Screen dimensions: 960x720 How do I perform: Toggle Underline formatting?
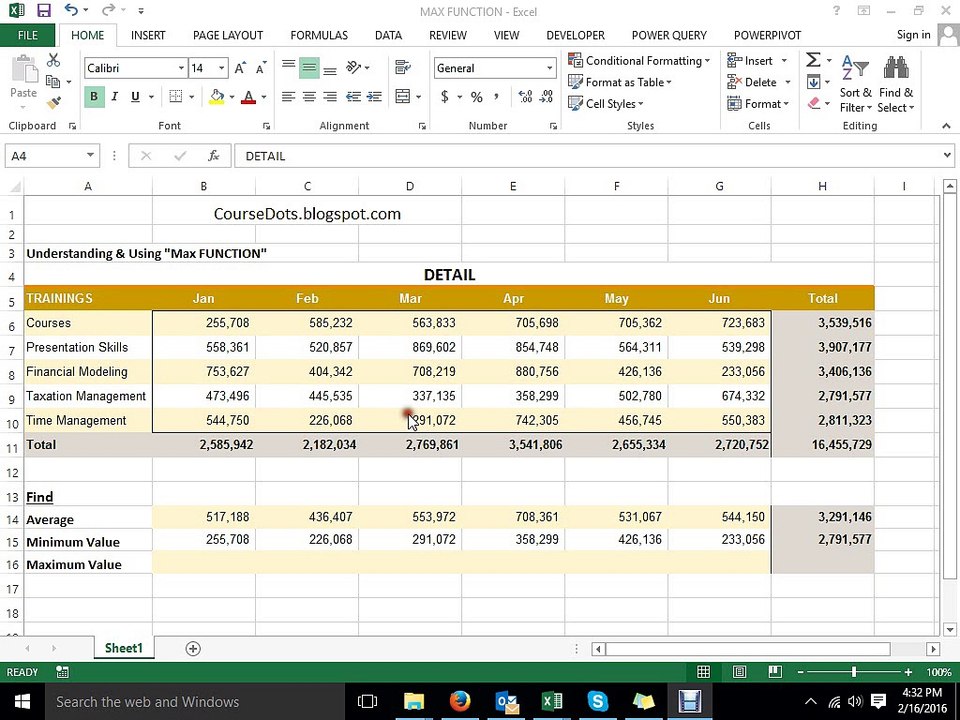(x=135, y=97)
